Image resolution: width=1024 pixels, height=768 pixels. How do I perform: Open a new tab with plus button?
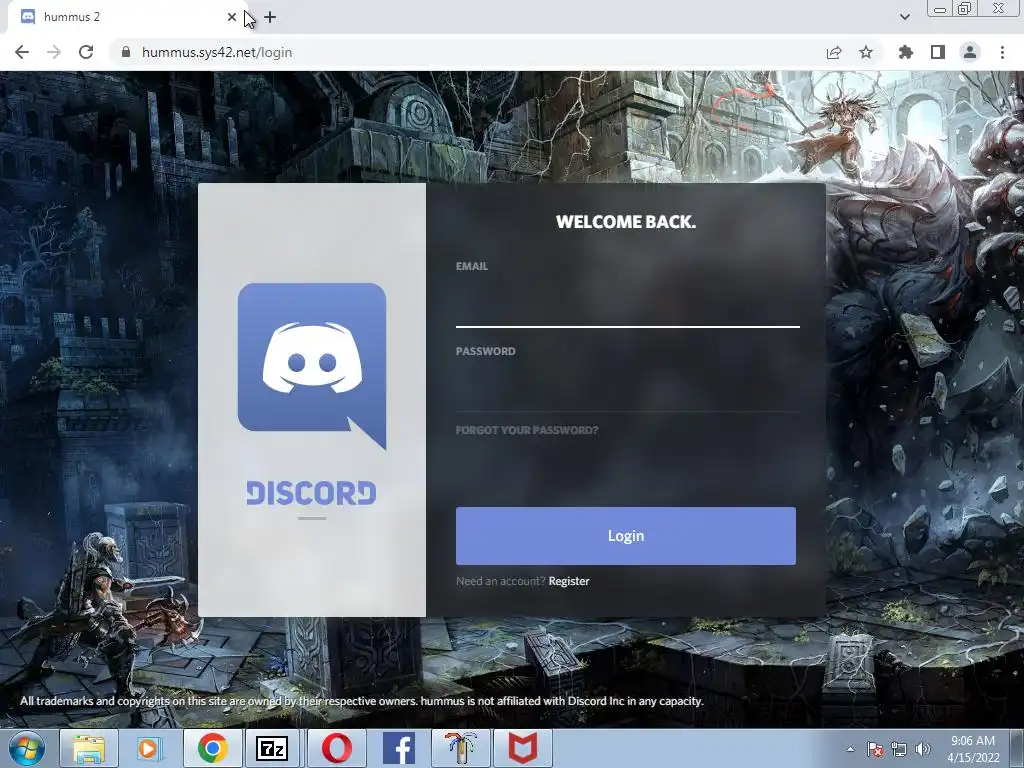270,17
